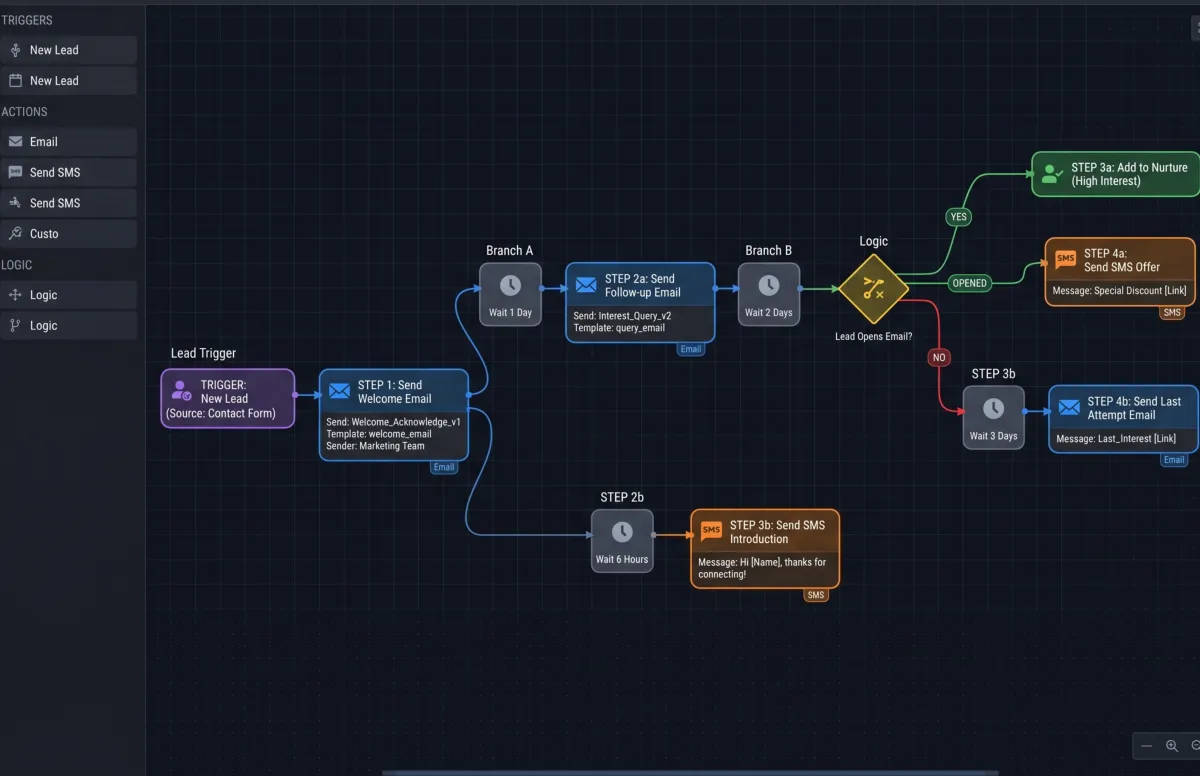Pick the Send SMS action beneath the speech-bubble one
Viewport: 1200px width, 776px height.
pyautogui.click(x=68, y=203)
